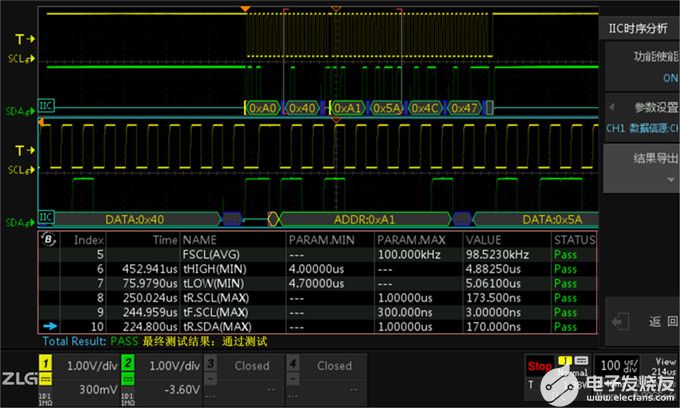Click the 0xA0 decoded packet
Viewport: 680px width, 408px height.
[262, 107]
